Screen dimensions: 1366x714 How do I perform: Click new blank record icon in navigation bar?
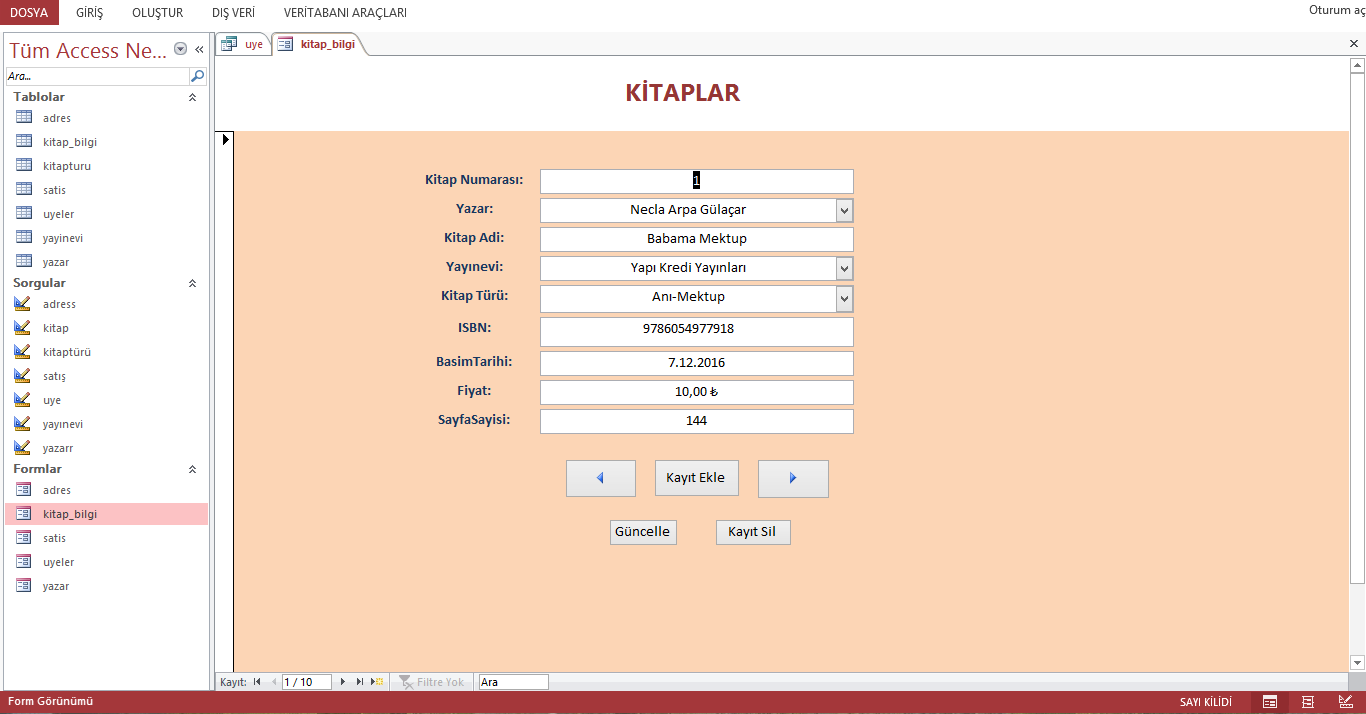[377, 682]
